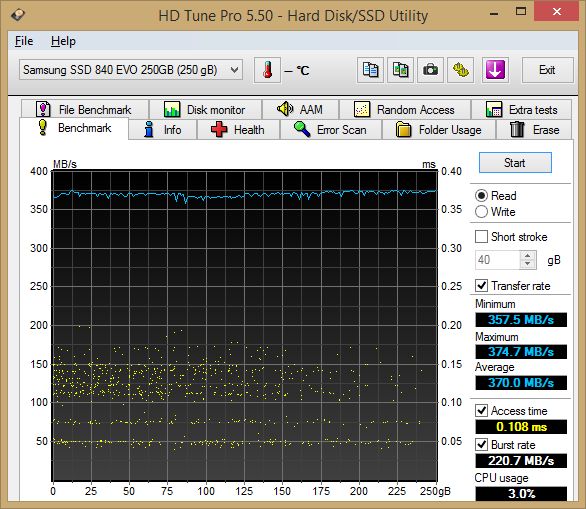Decrease short stroke value with down arrow
586x509 pixels.
527,264
